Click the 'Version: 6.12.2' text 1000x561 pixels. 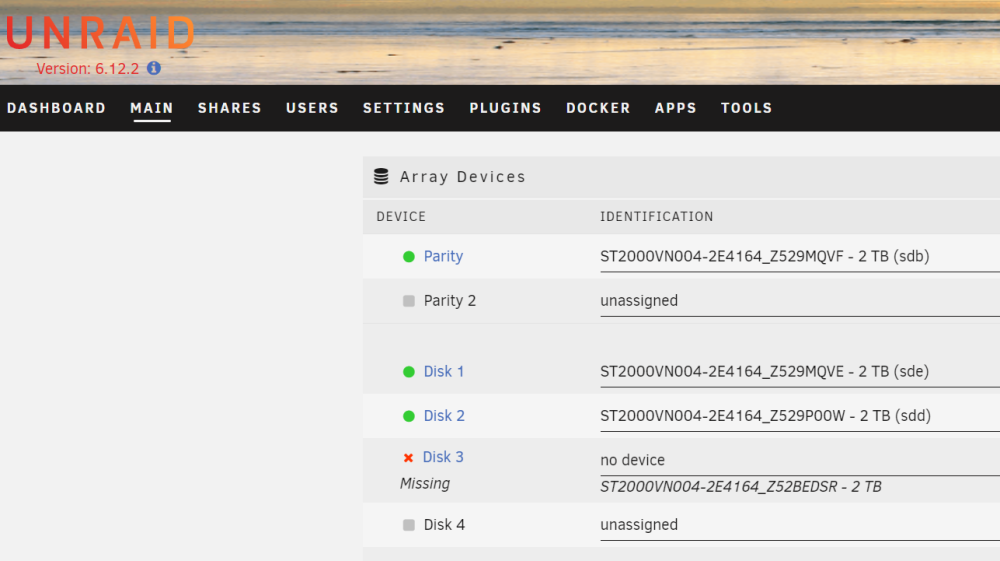pyautogui.click(x=87, y=69)
